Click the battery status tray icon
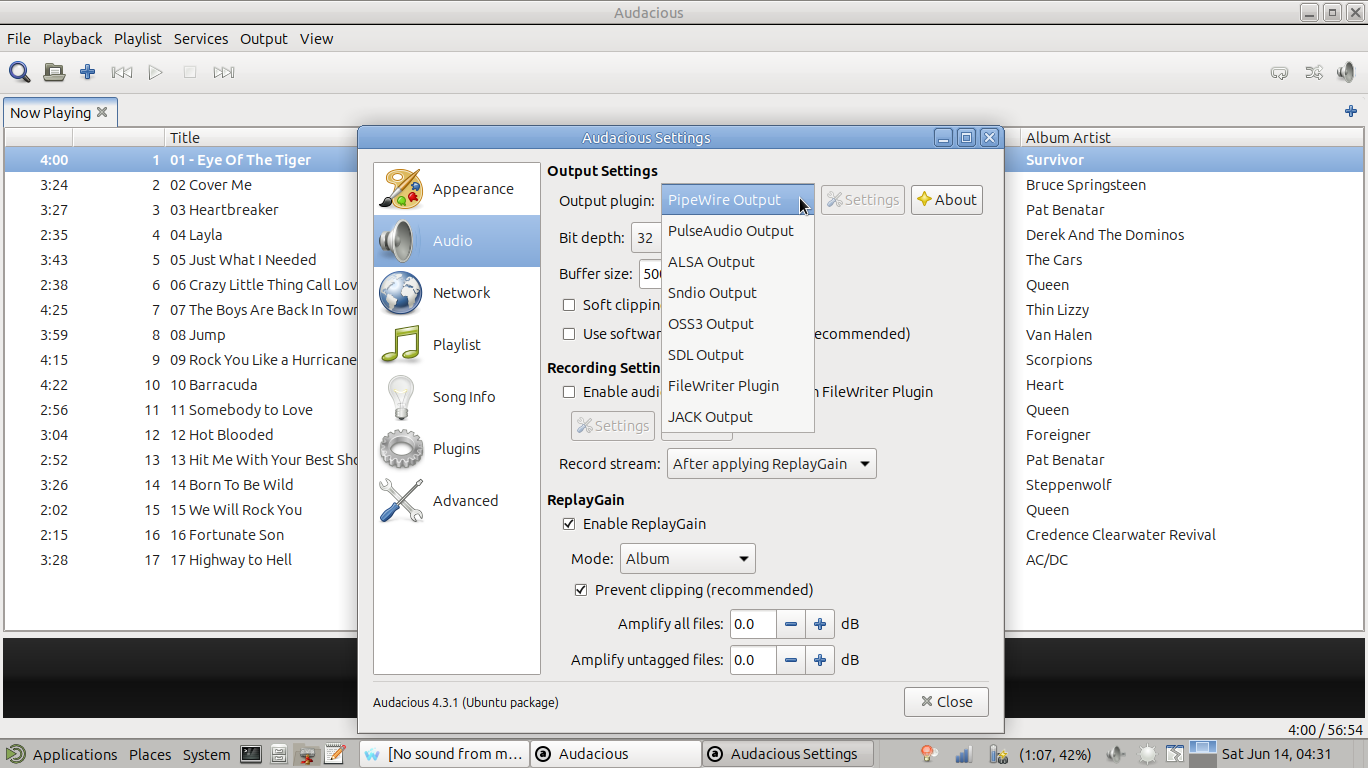This screenshot has height=768, width=1368. 997,754
